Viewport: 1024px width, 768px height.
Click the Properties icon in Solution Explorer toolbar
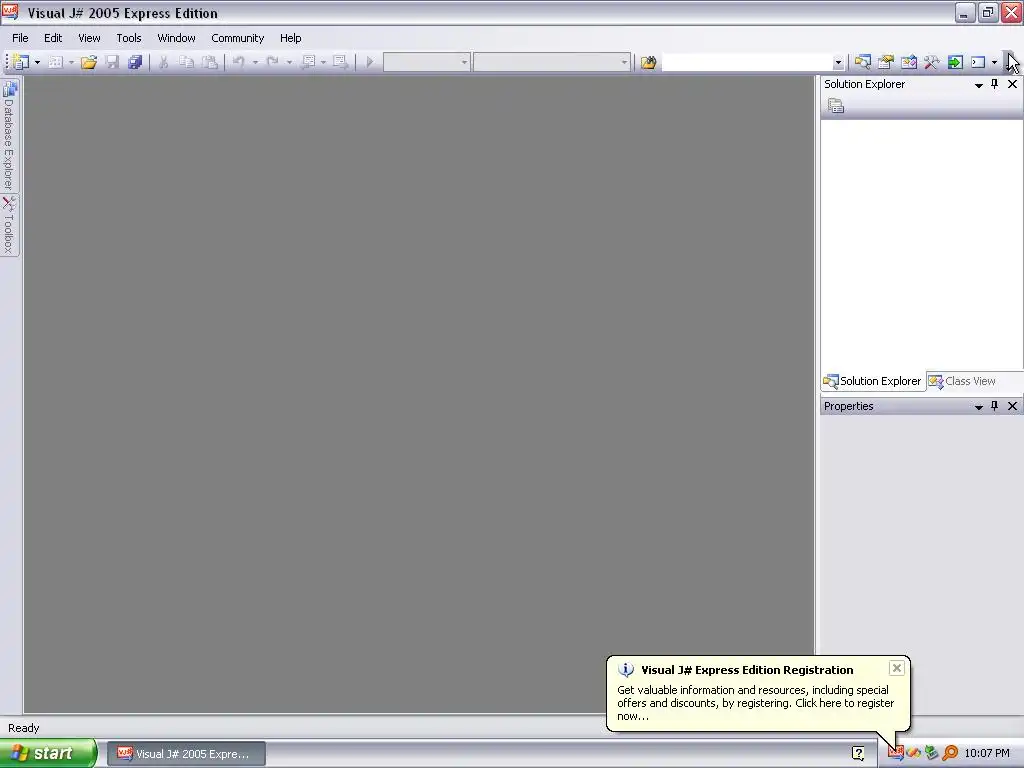point(836,106)
